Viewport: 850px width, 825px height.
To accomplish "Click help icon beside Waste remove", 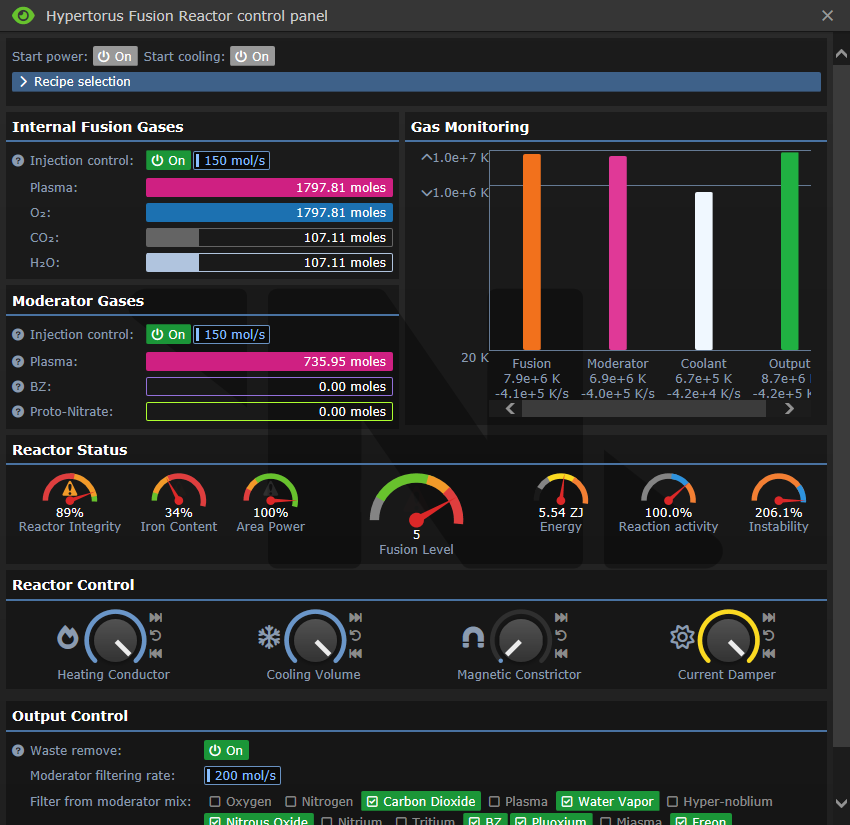I will pos(18,751).
